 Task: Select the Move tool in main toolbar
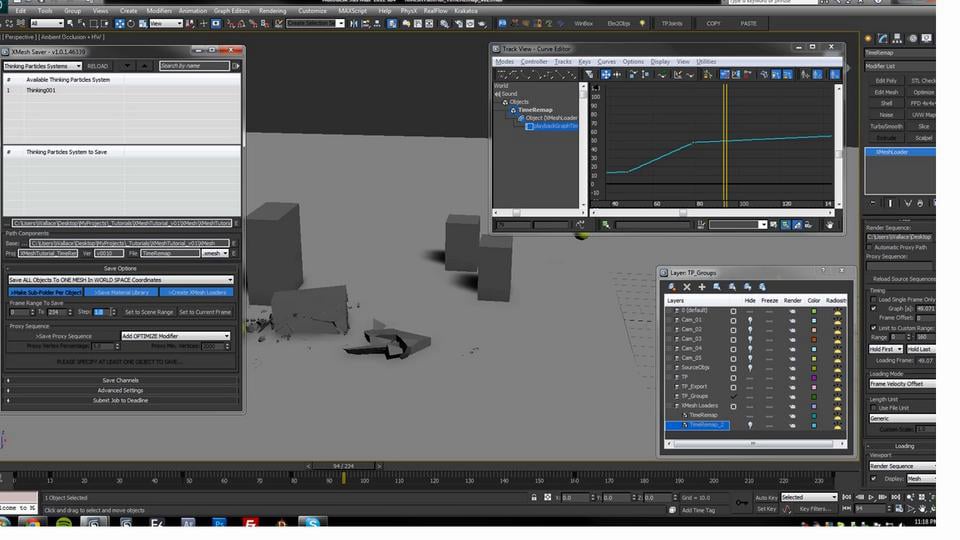119,23
